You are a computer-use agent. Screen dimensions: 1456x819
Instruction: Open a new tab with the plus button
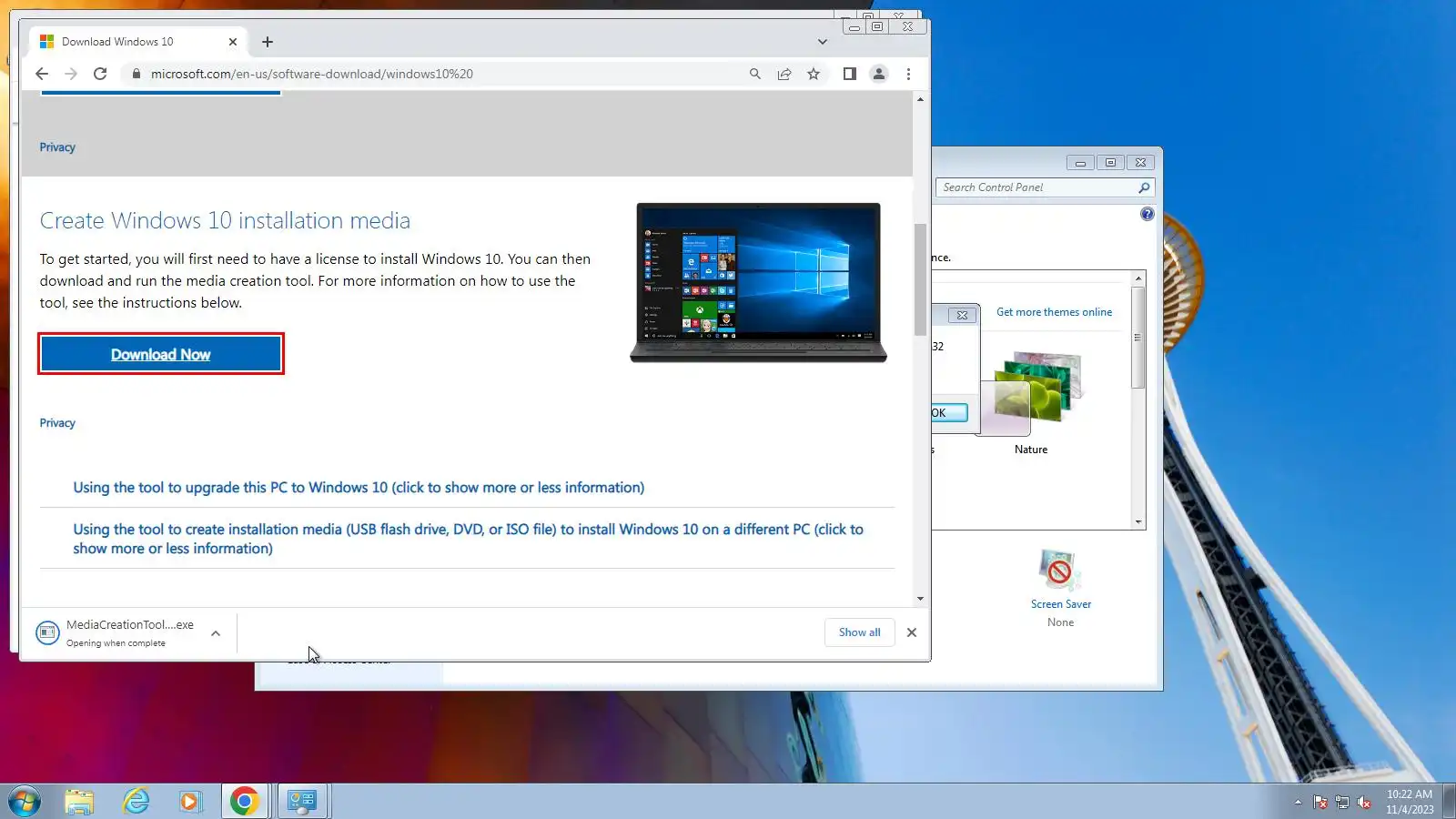(x=268, y=42)
